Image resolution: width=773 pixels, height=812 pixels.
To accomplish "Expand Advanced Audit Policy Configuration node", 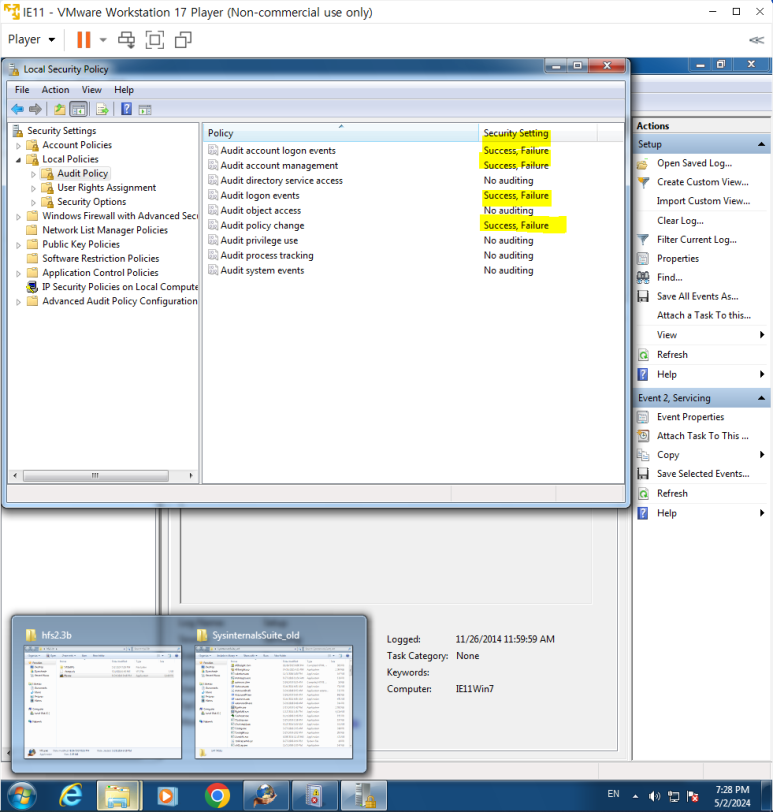I will [x=18, y=302].
